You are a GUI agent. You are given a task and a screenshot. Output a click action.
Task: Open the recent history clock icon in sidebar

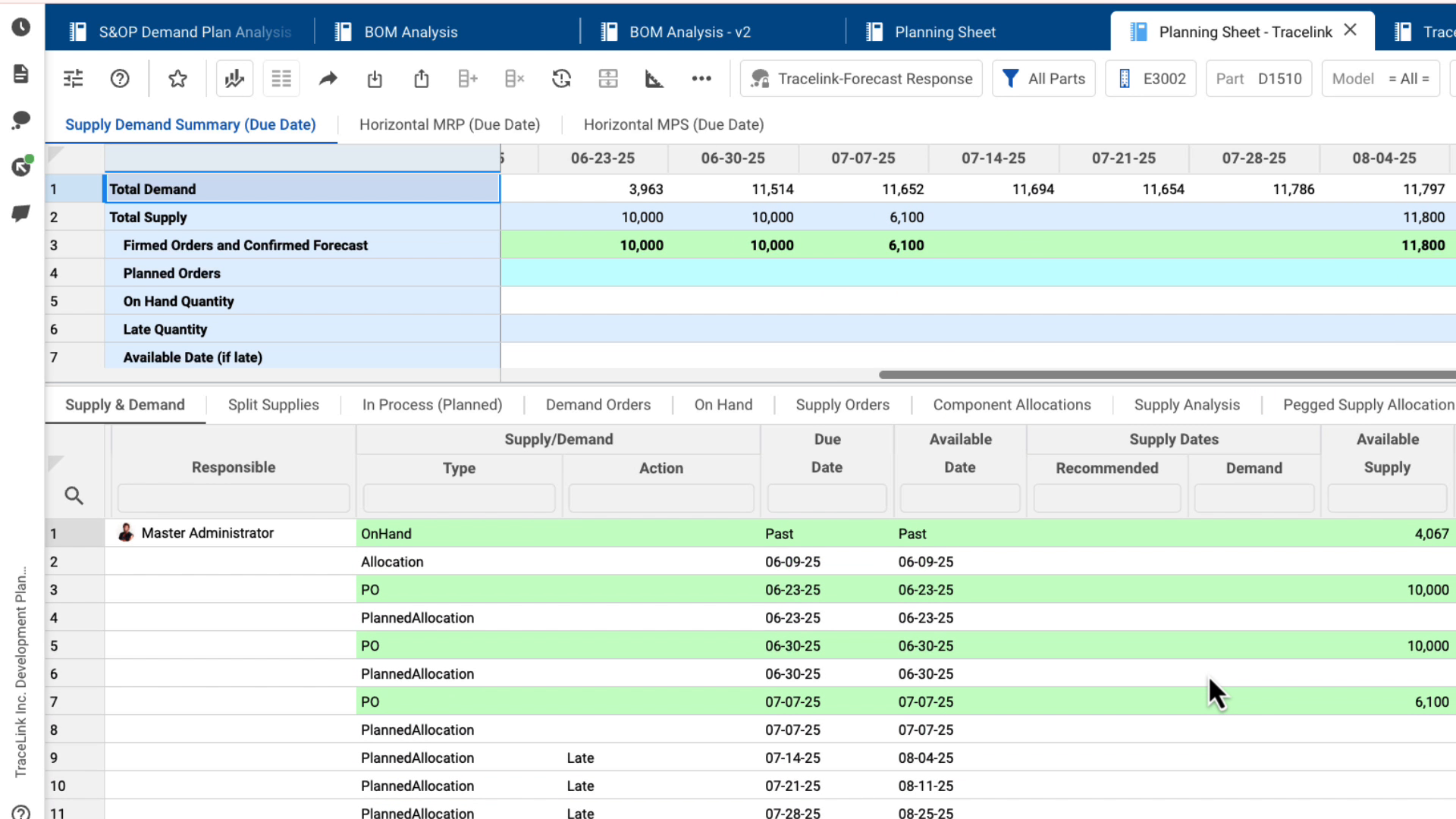(x=20, y=27)
